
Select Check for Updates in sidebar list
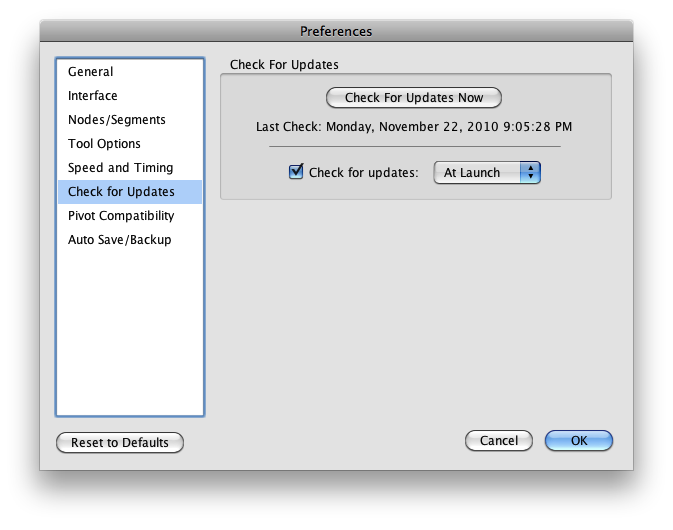[130, 192]
